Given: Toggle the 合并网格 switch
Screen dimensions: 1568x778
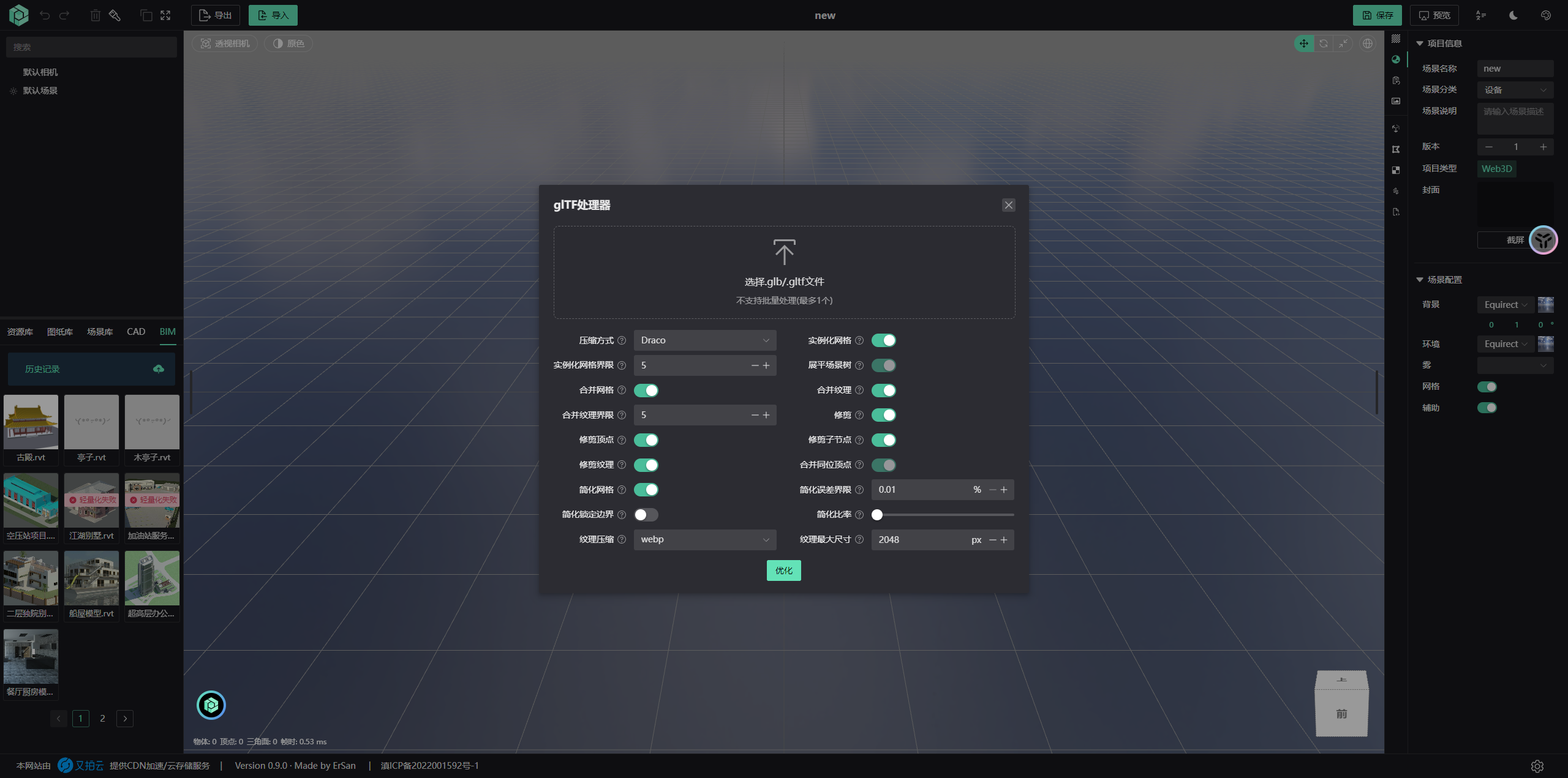Looking at the screenshot, I should coord(646,391).
